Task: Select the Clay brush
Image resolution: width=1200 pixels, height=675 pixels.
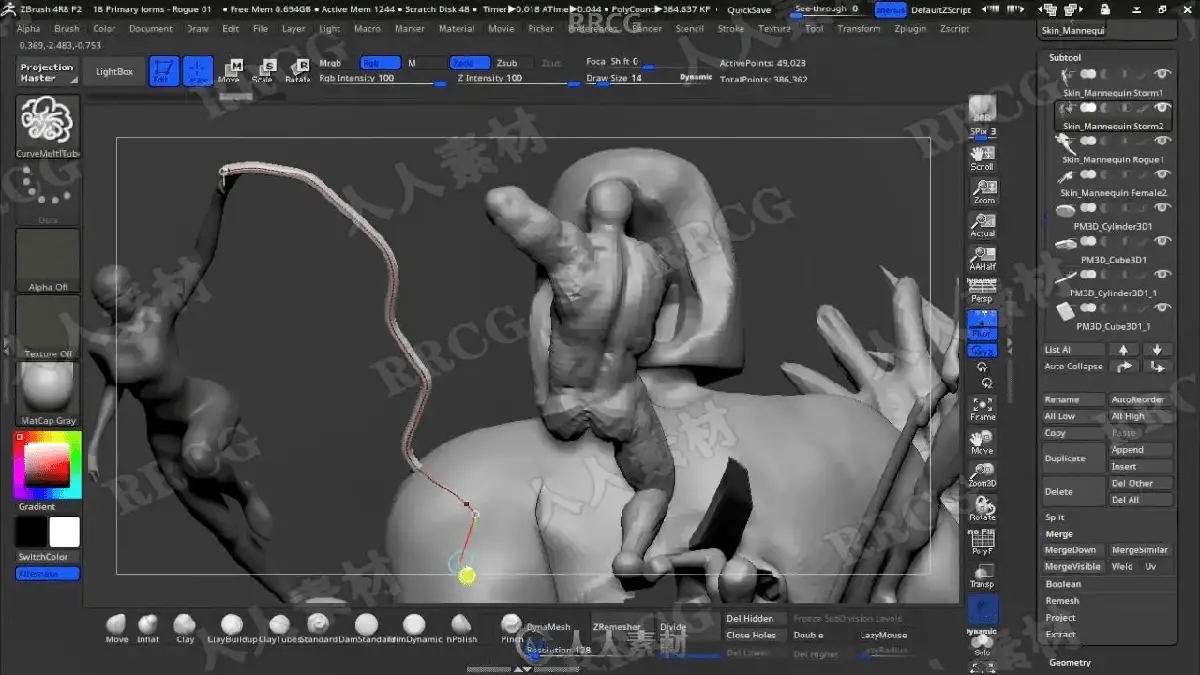Action: click(x=184, y=629)
